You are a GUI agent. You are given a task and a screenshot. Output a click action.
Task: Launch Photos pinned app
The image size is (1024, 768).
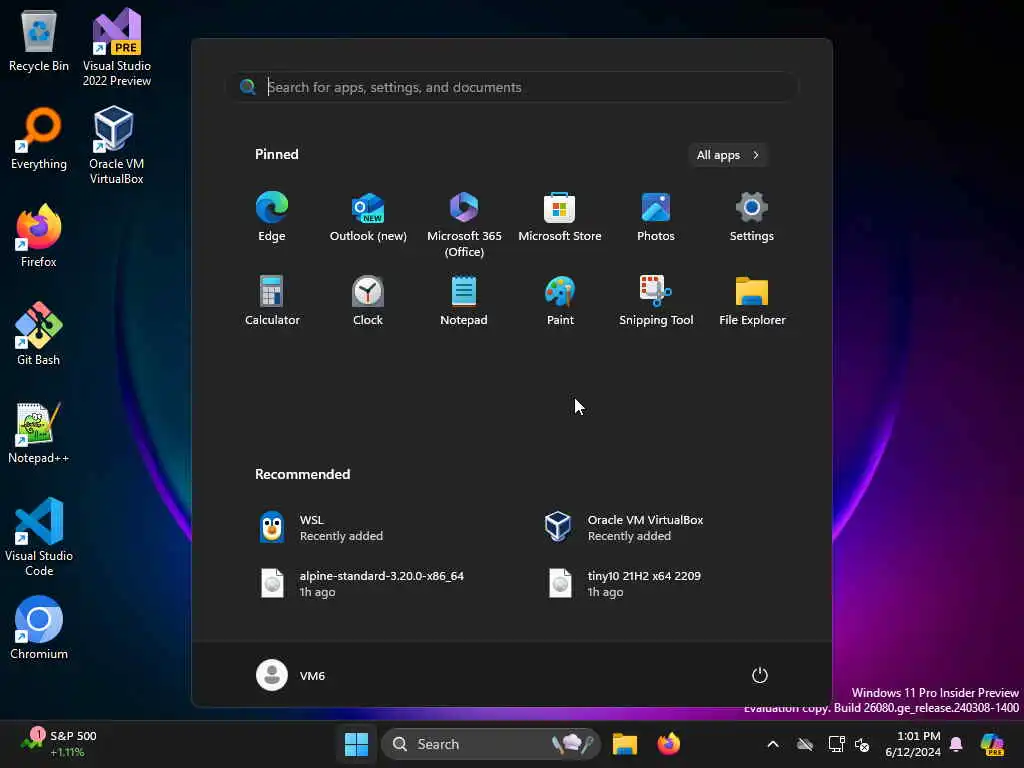656,217
